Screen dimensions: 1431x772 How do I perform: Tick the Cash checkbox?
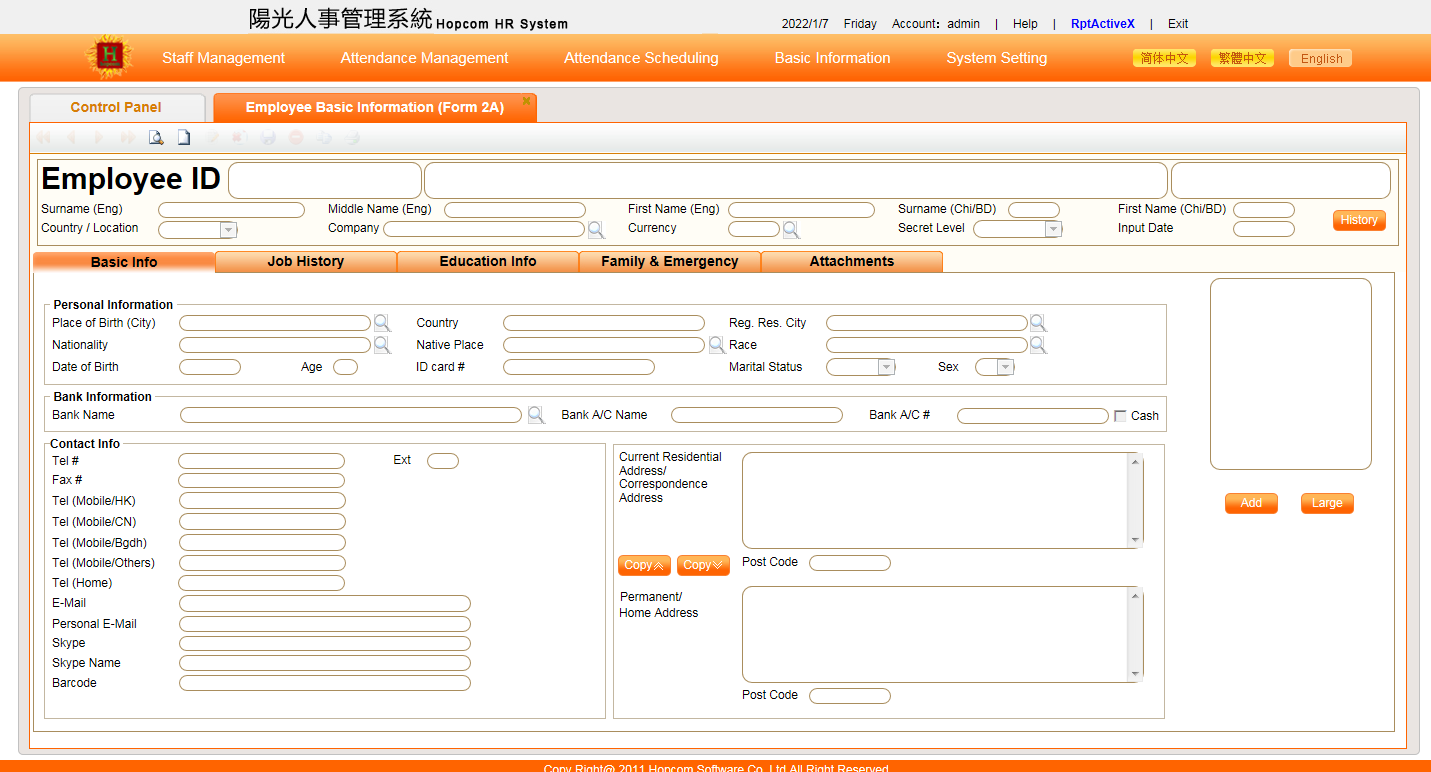click(1120, 416)
